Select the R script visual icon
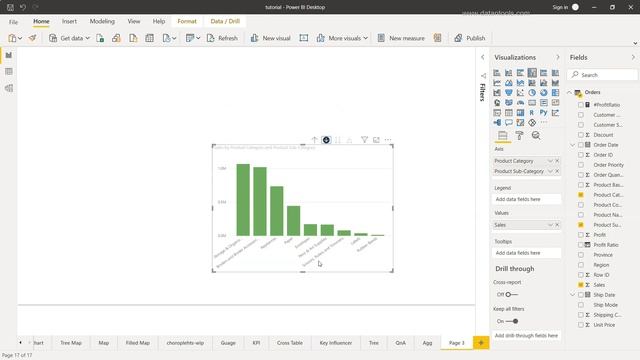This screenshot has width=640, height=360. coord(532,113)
